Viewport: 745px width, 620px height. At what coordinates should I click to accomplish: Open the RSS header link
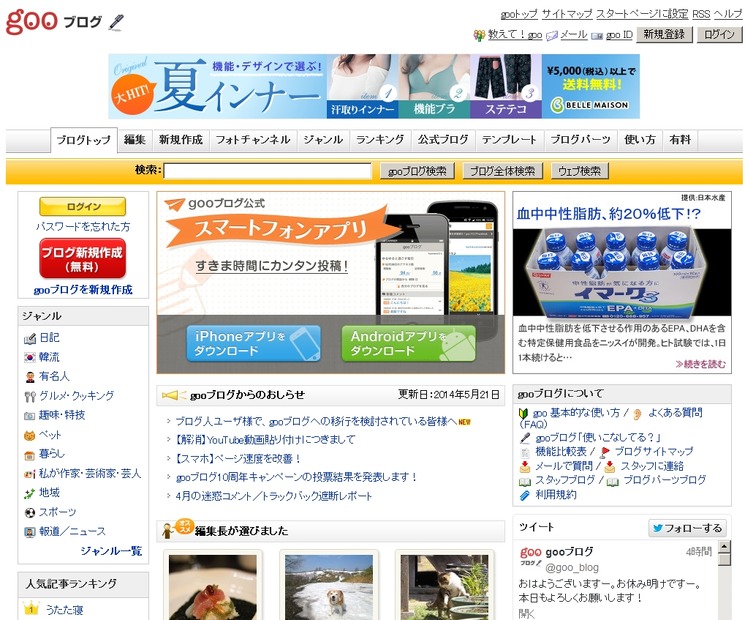click(701, 14)
